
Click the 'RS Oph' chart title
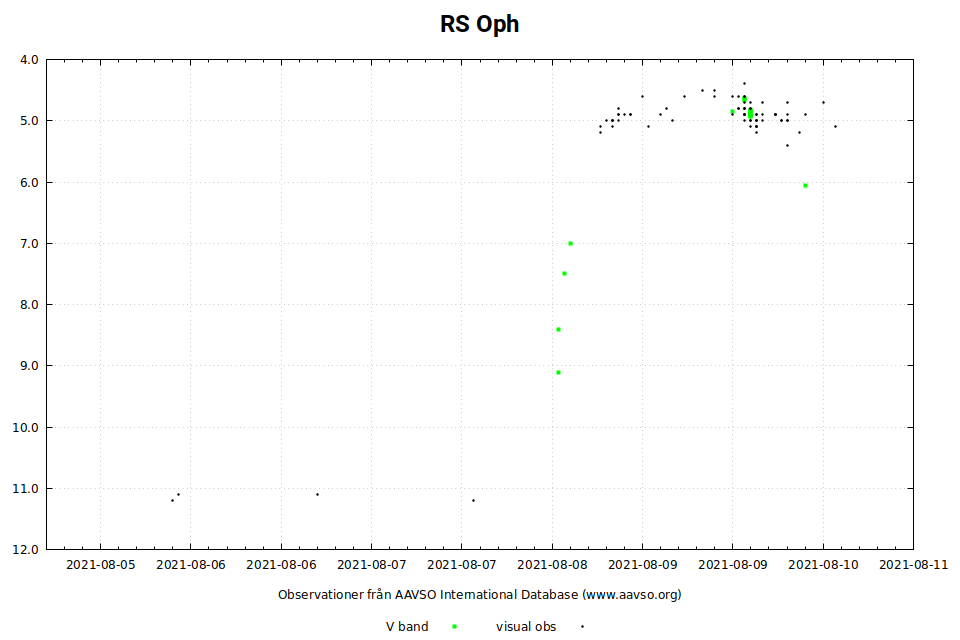pos(480,24)
